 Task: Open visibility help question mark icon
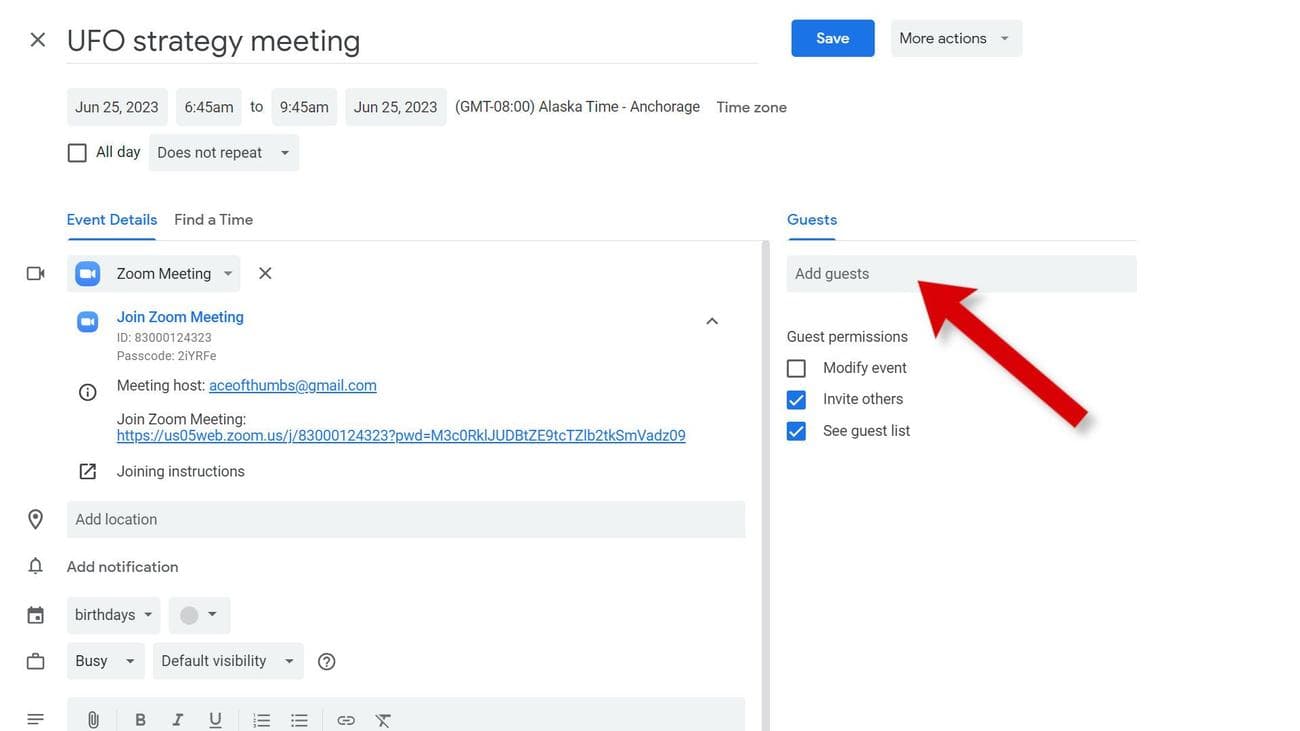[x=326, y=661]
